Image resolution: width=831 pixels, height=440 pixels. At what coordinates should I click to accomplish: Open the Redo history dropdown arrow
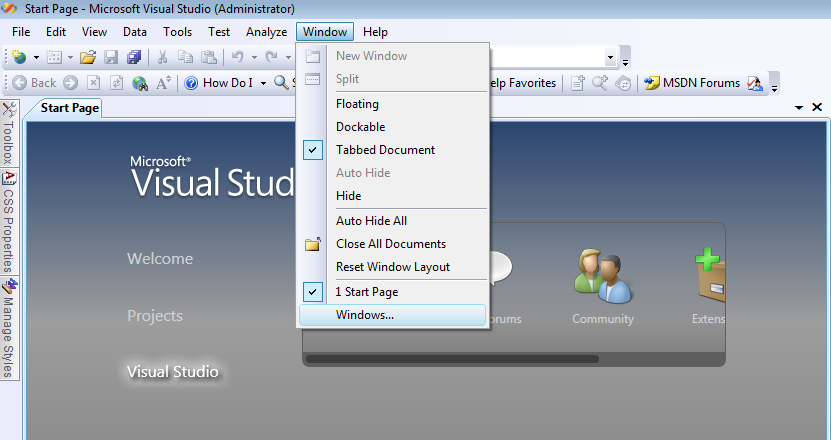point(288,57)
